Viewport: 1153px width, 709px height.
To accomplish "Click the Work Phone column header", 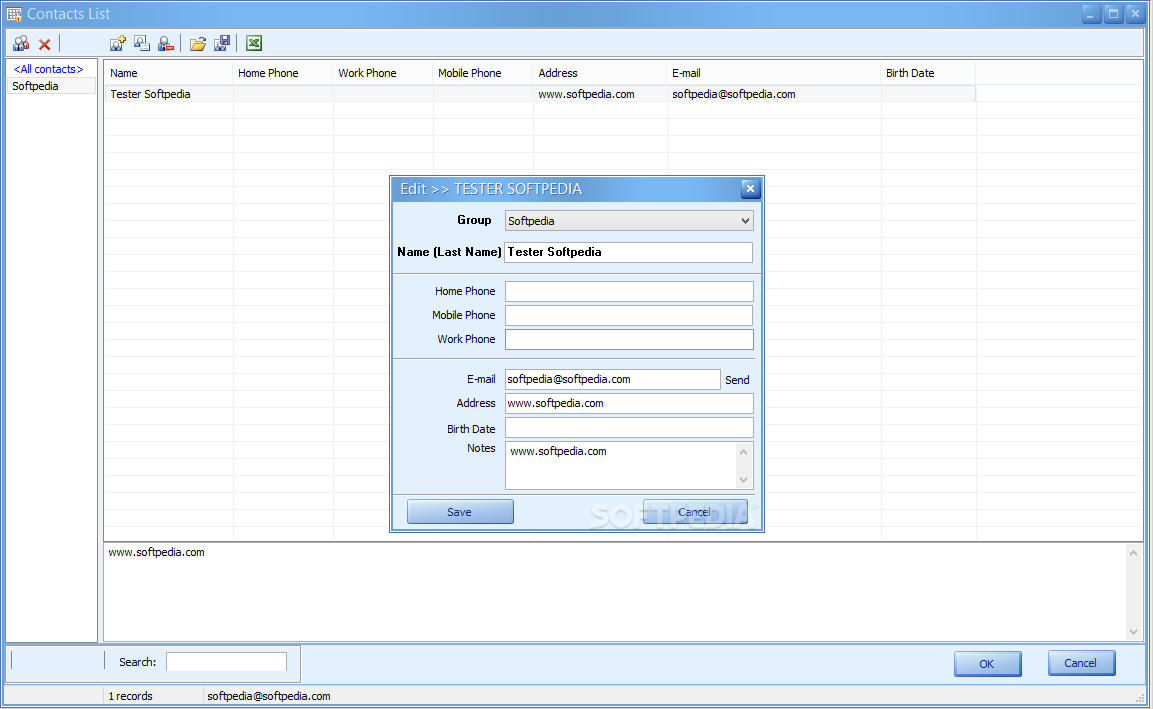I will point(382,73).
